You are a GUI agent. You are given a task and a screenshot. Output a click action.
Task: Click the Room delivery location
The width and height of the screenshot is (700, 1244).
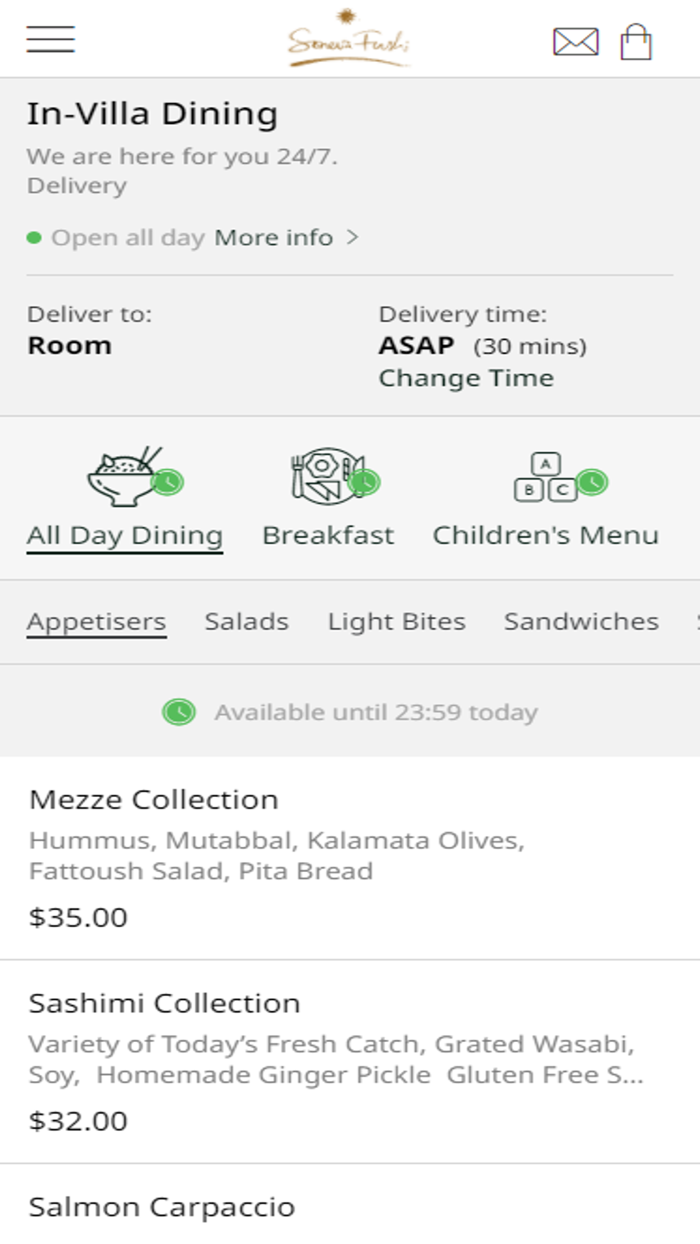[69, 346]
